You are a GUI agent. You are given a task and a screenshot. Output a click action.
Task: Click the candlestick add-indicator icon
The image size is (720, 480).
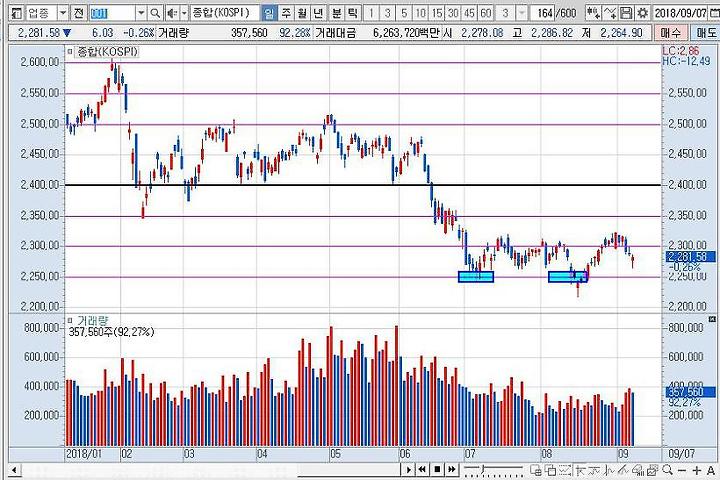point(593,13)
